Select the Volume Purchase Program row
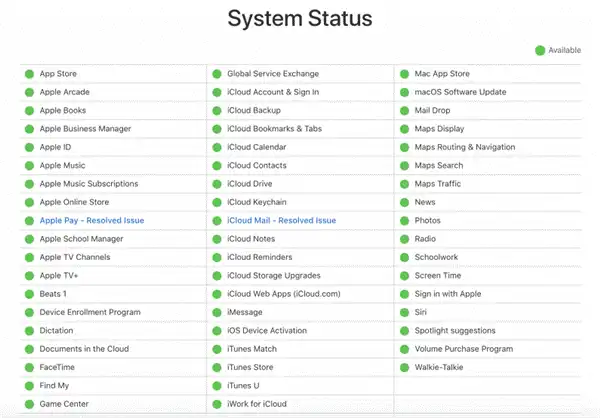 click(x=463, y=349)
